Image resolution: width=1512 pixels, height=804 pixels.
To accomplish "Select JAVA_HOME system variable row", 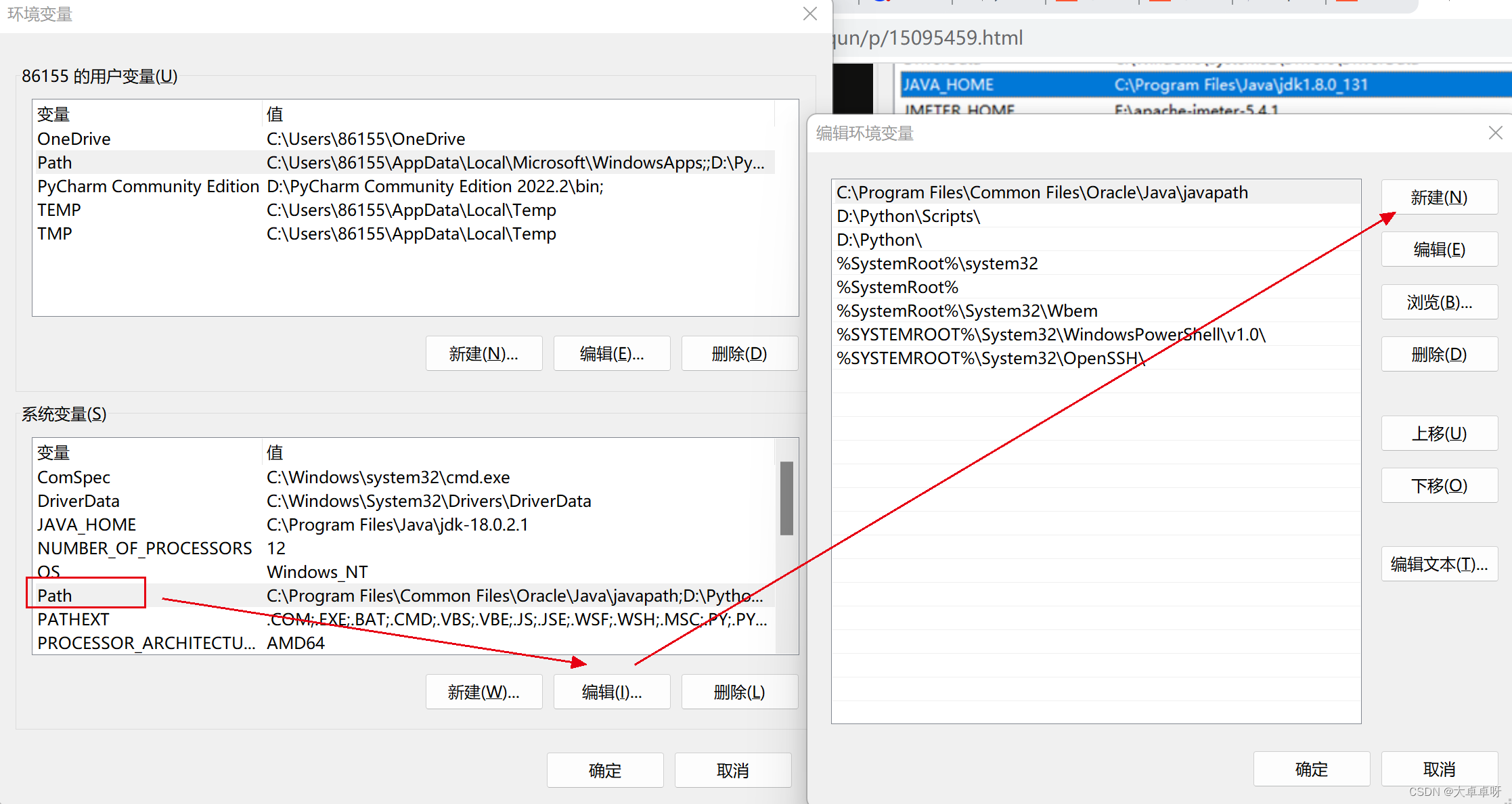I will point(87,524).
